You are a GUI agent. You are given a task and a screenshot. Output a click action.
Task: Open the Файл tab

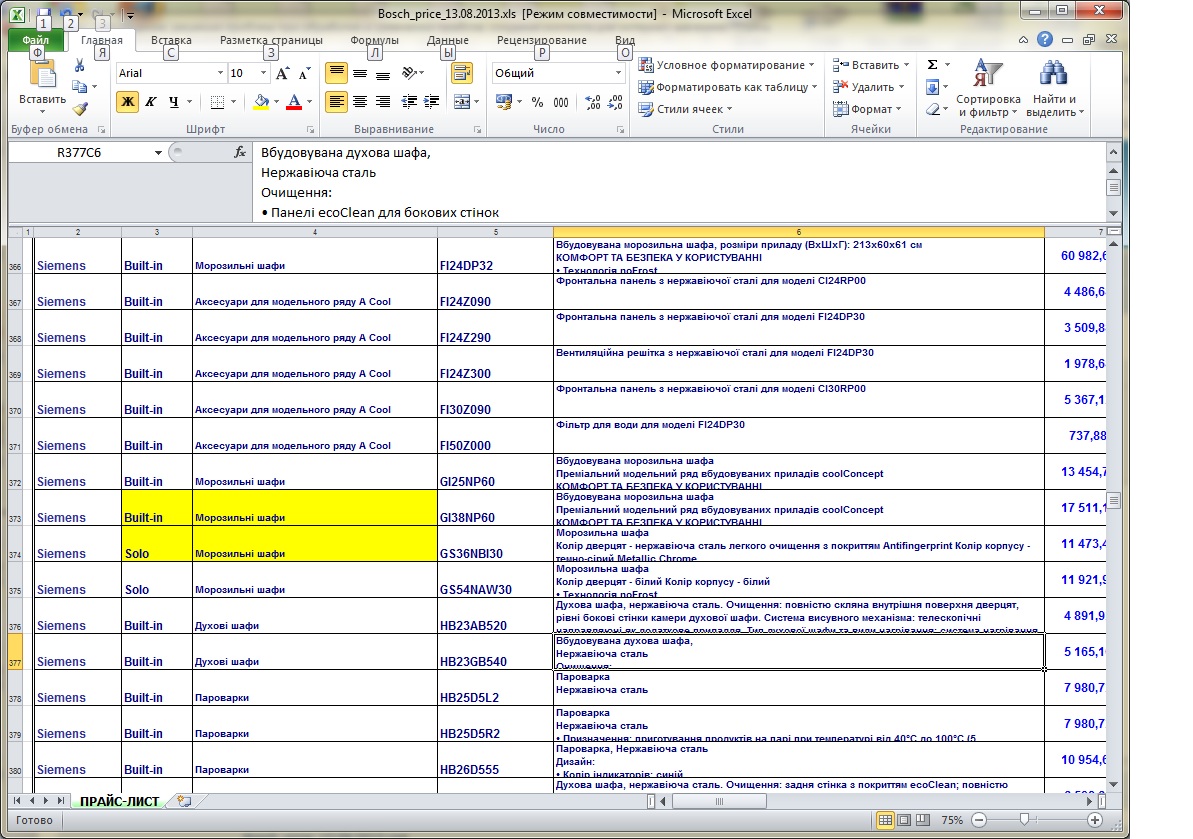coord(35,40)
